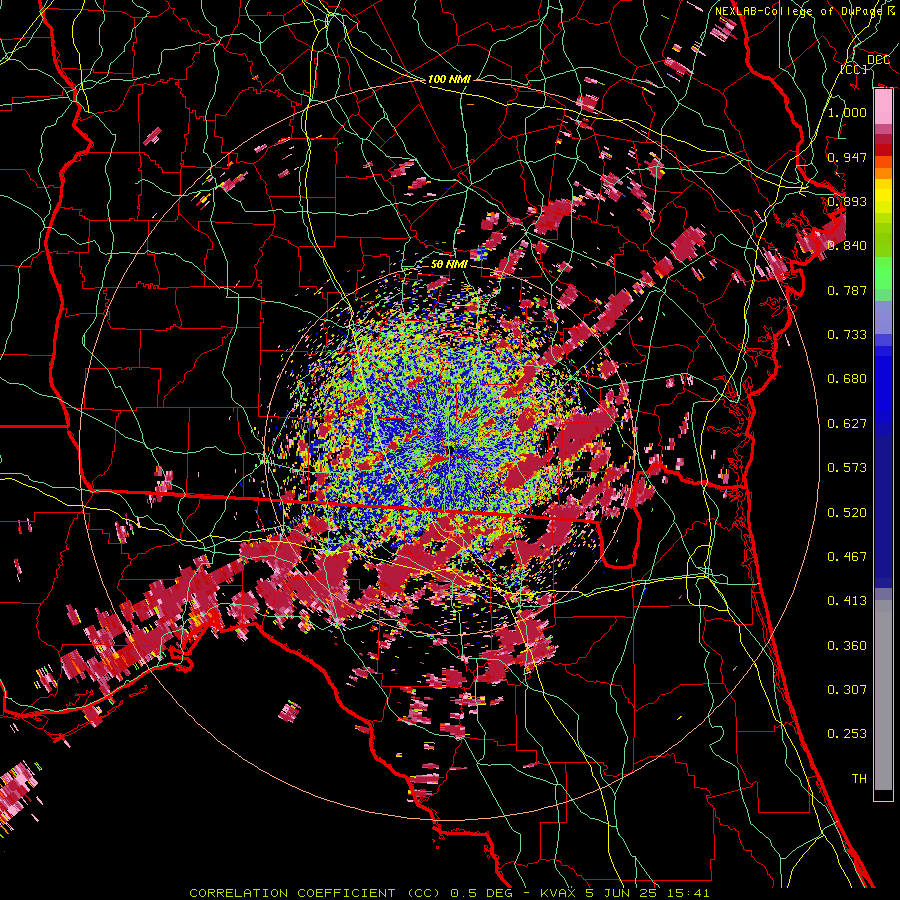Select the 0.947 legend value

(847, 157)
